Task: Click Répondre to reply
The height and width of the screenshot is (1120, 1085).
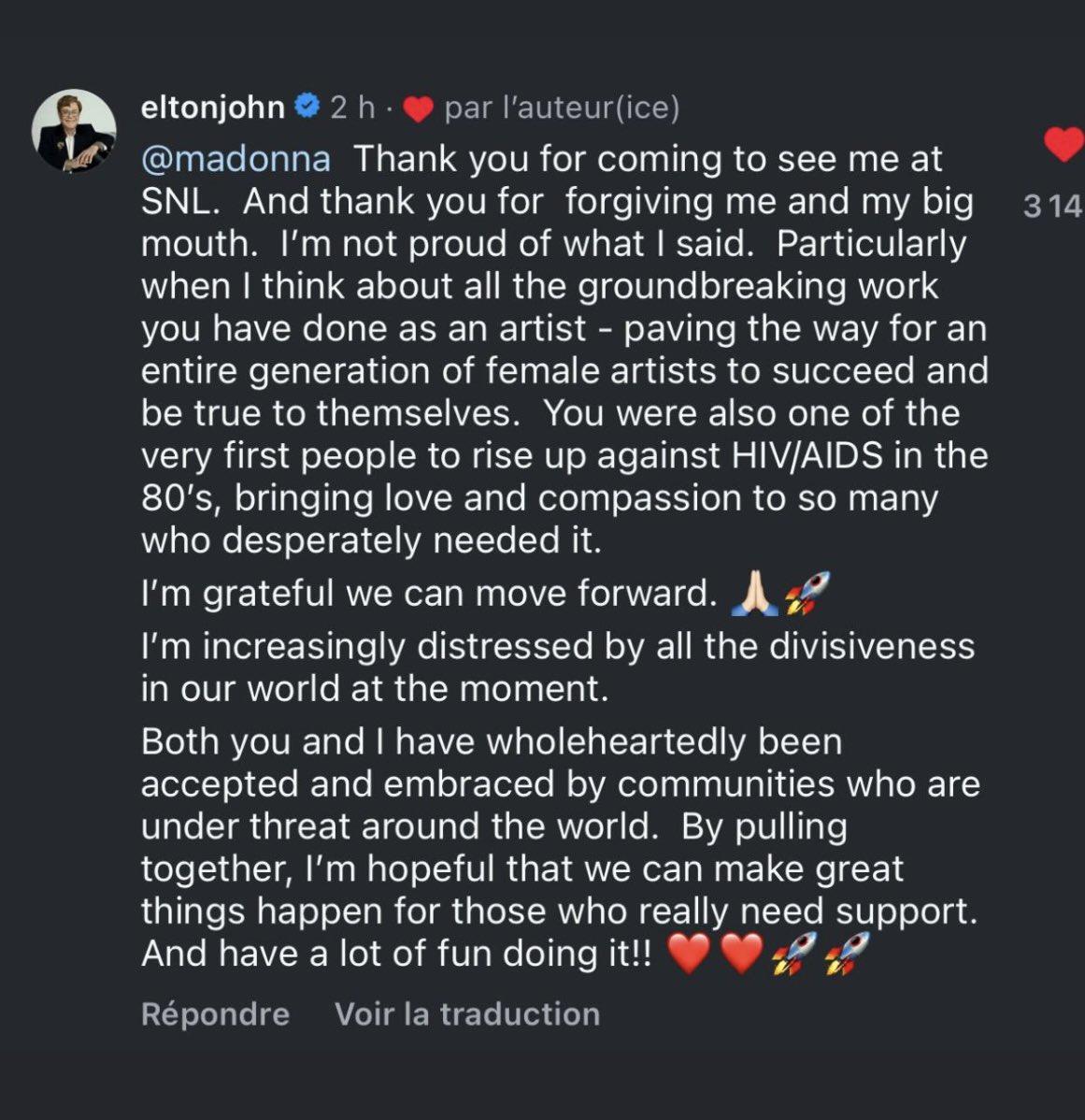Action: point(215,1013)
